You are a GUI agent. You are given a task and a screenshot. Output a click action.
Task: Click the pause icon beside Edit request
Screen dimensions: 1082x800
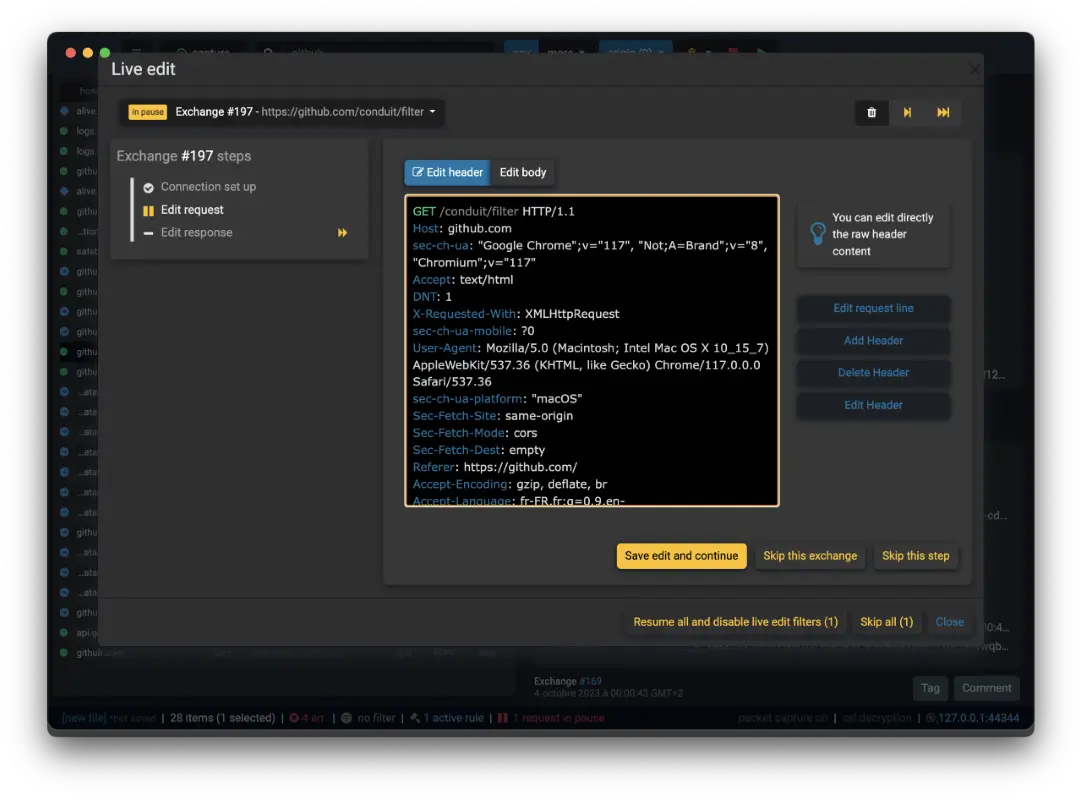pos(148,211)
